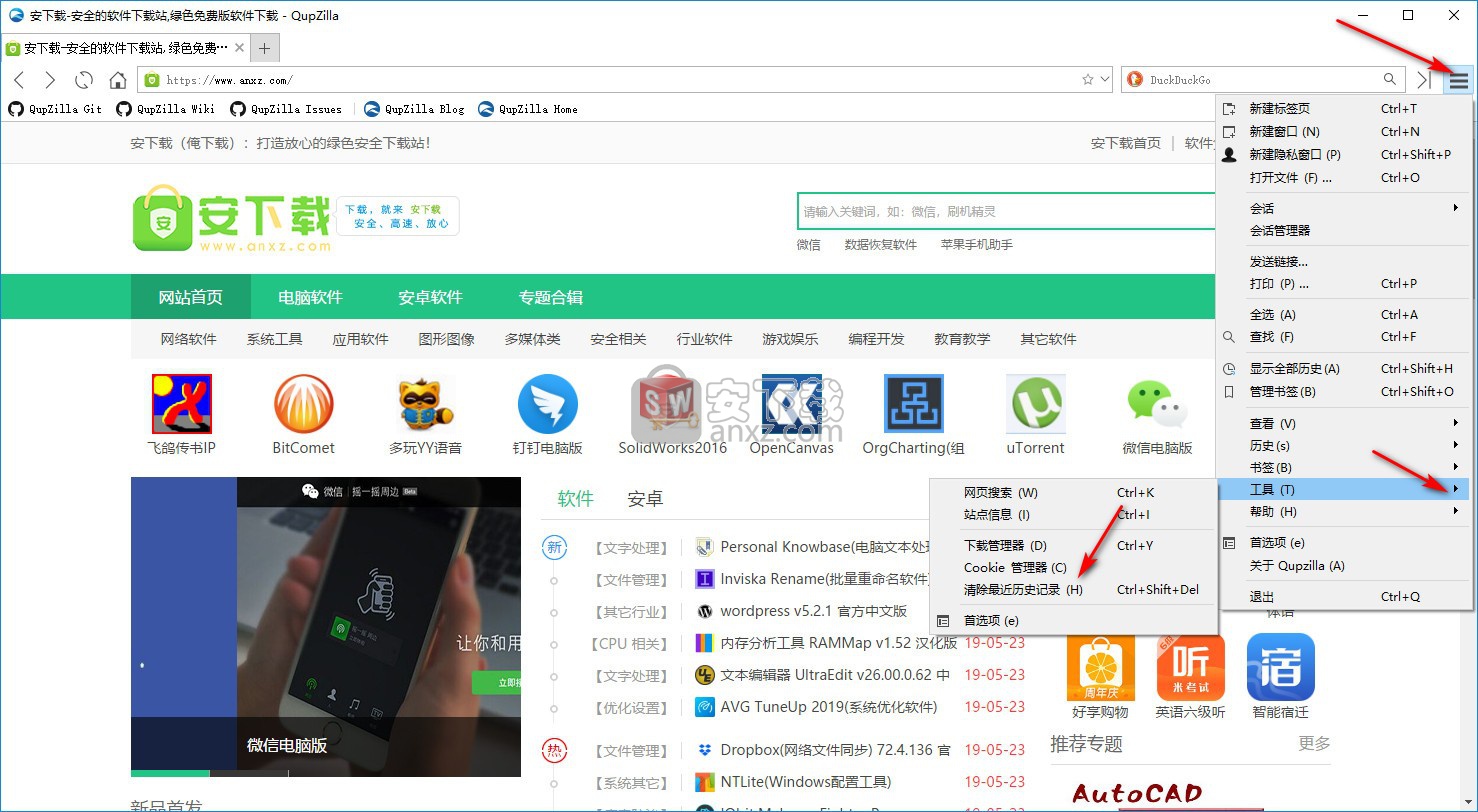This screenshot has width=1478, height=812.
Task: Open 首选项 (e) in main menu
Action: click(1341, 542)
